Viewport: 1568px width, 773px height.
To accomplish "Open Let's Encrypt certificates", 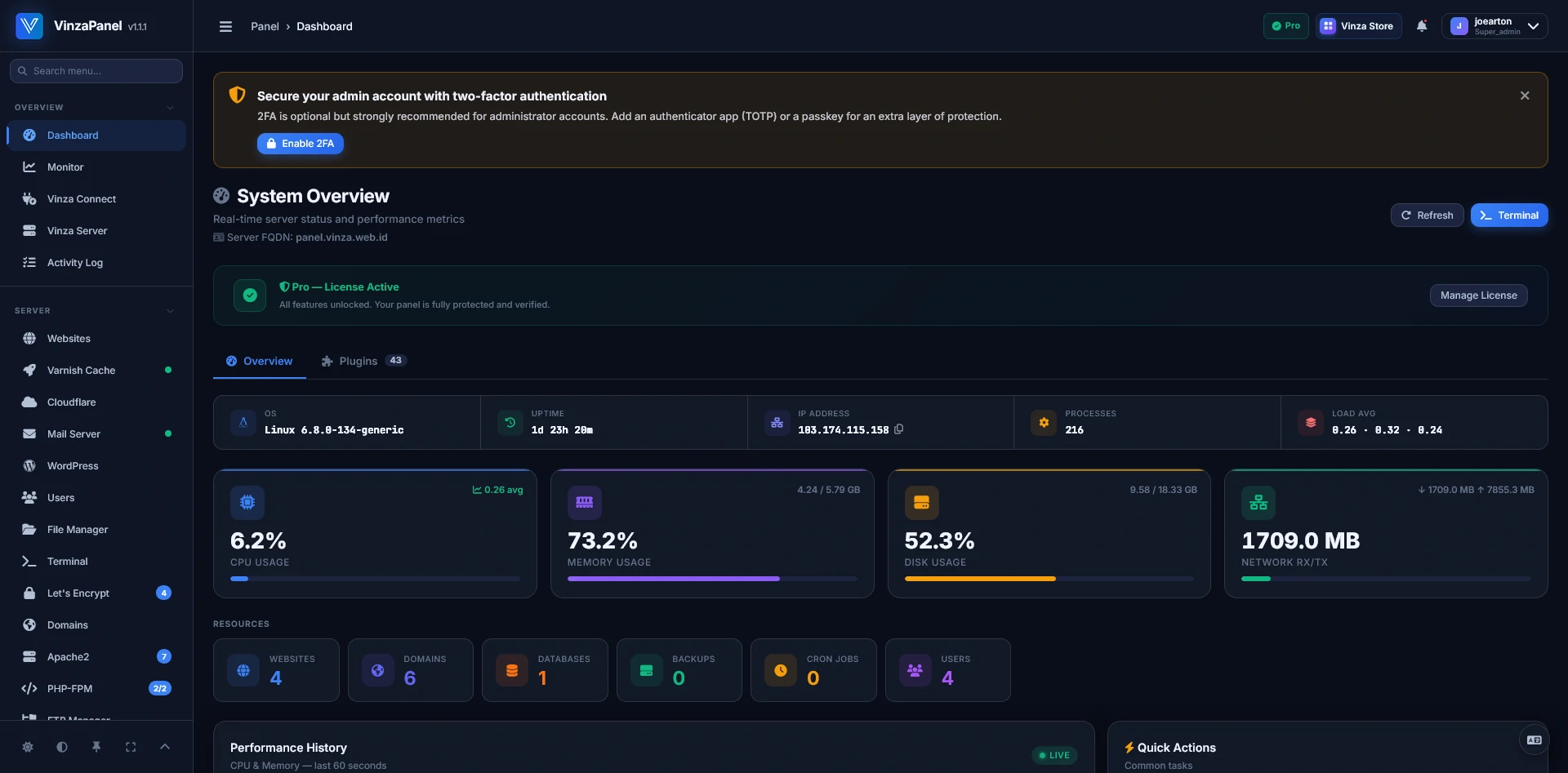I will (x=96, y=593).
